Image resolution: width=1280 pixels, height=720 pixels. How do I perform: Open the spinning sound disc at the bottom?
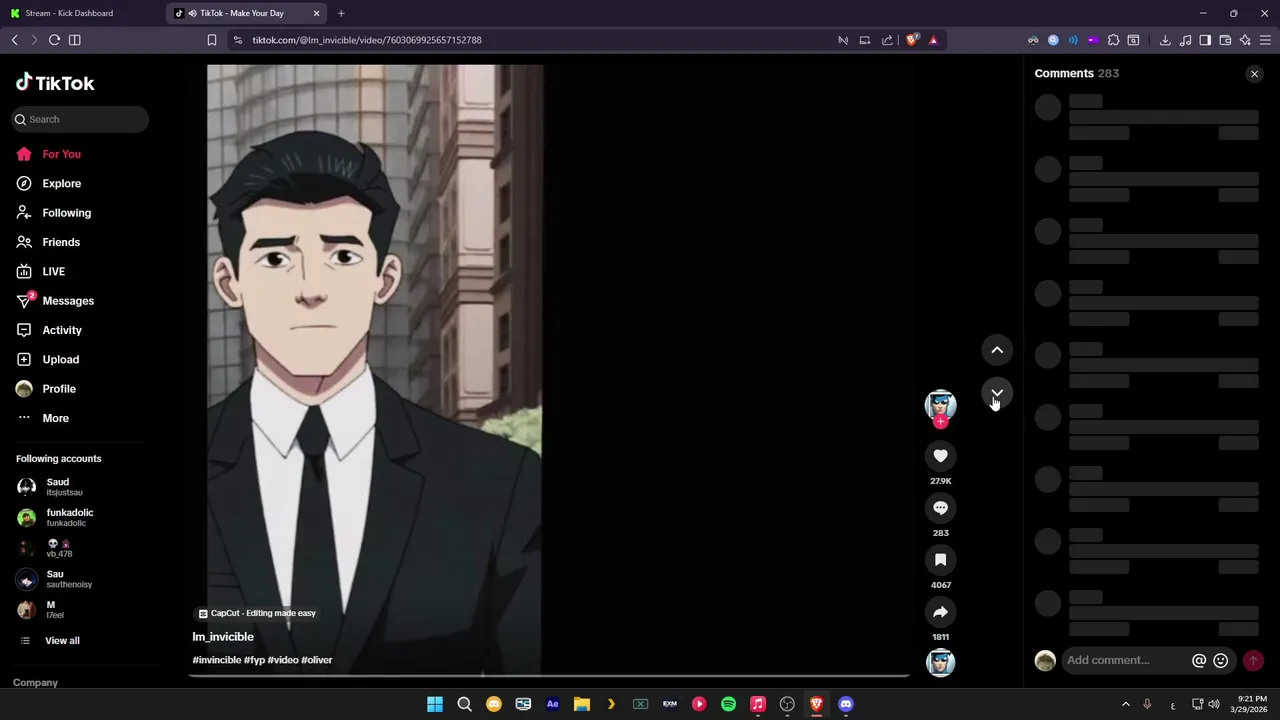(940, 663)
